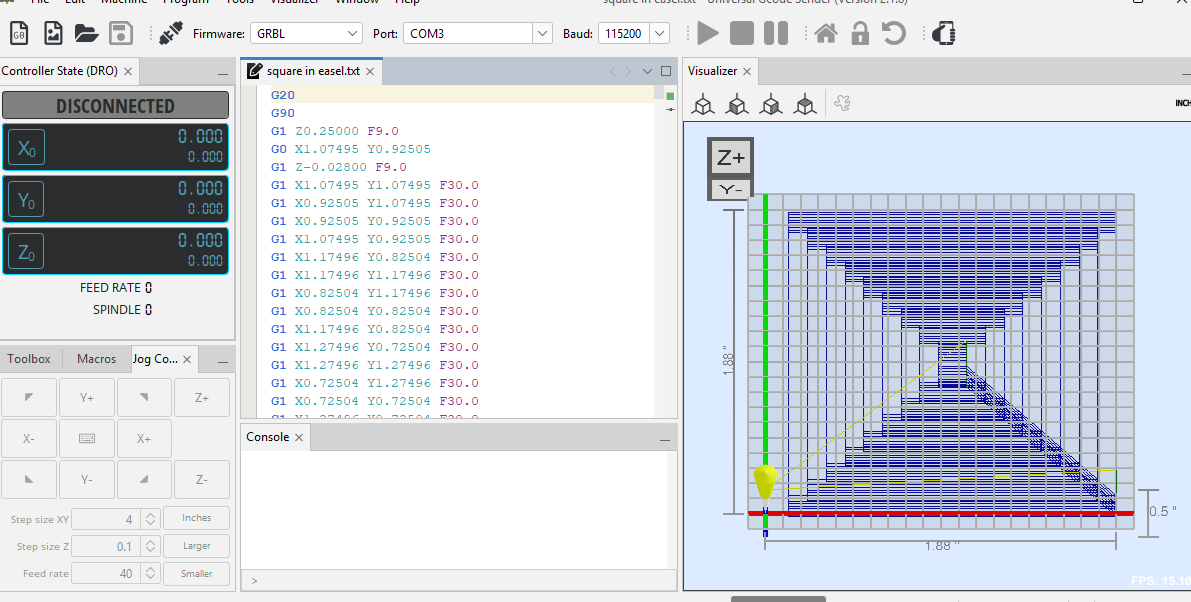Click the X0 zero-axis button

coord(26,148)
